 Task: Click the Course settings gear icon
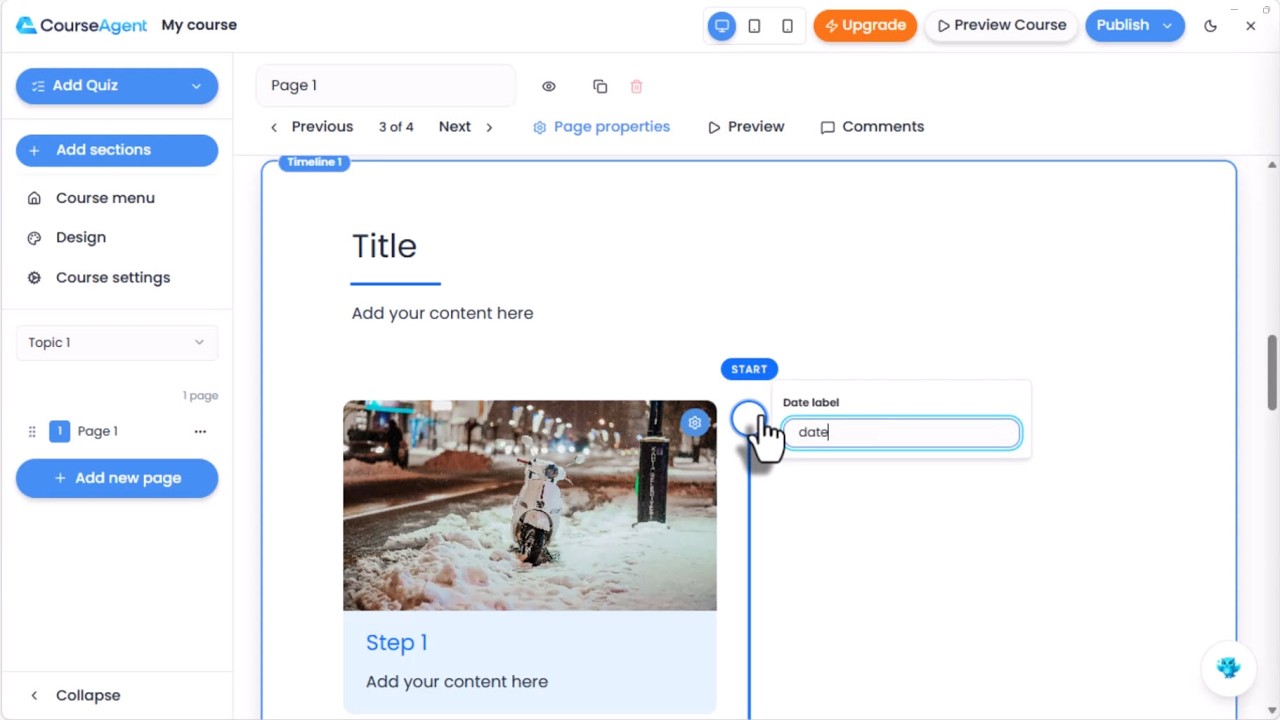pyautogui.click(x=34, y=278)
